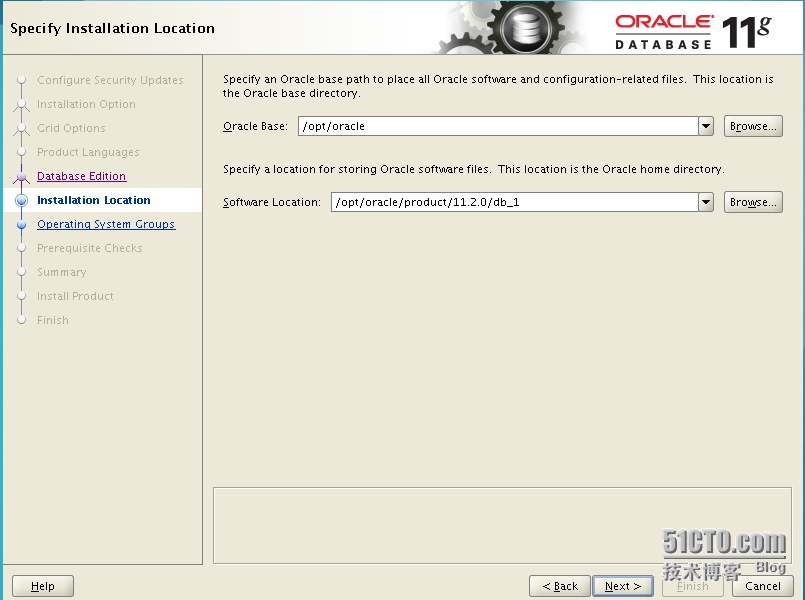Click the Installation Location step bullet icon
The height and width of the screenshot is (600, 805).
(22, 200)
